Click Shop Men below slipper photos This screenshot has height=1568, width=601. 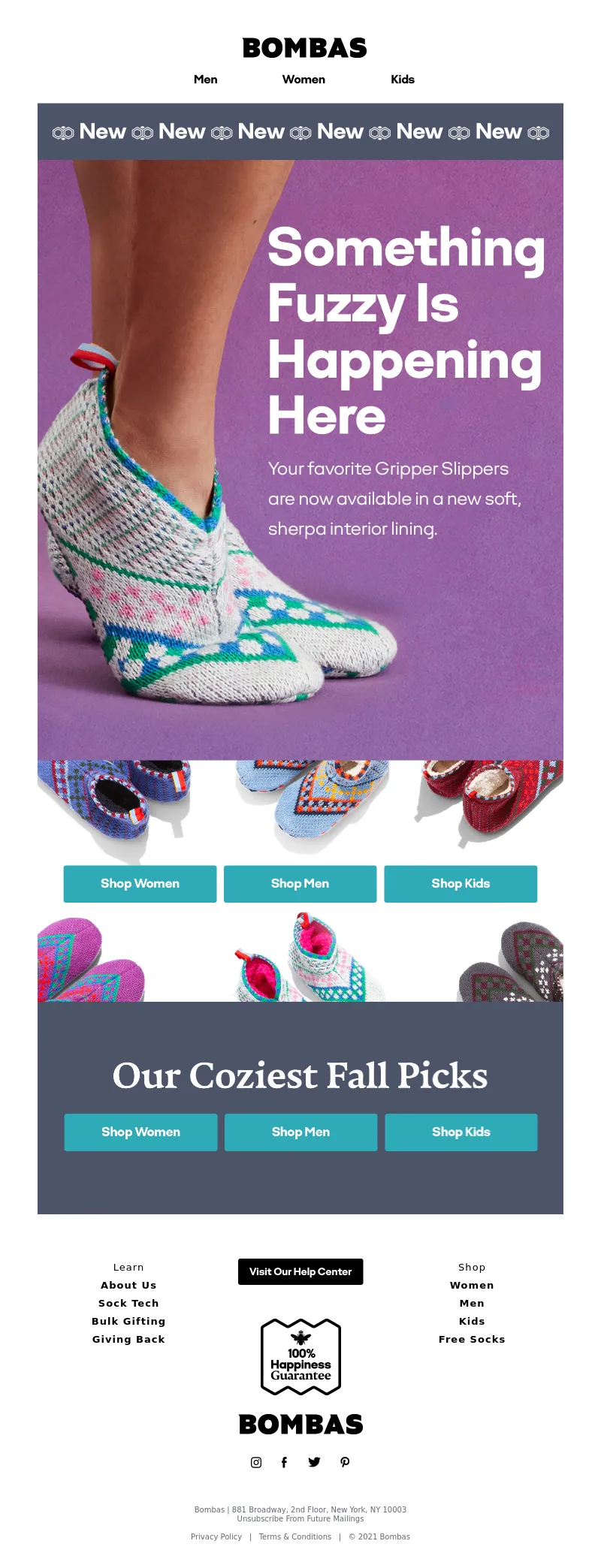300,884
